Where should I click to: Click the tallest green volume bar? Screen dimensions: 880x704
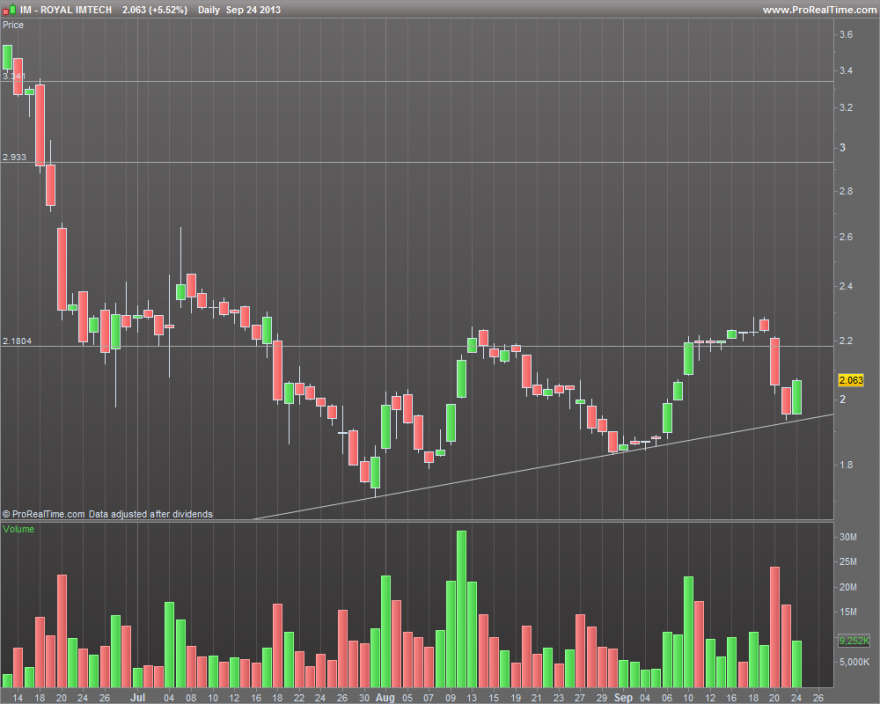coord(461,609)
